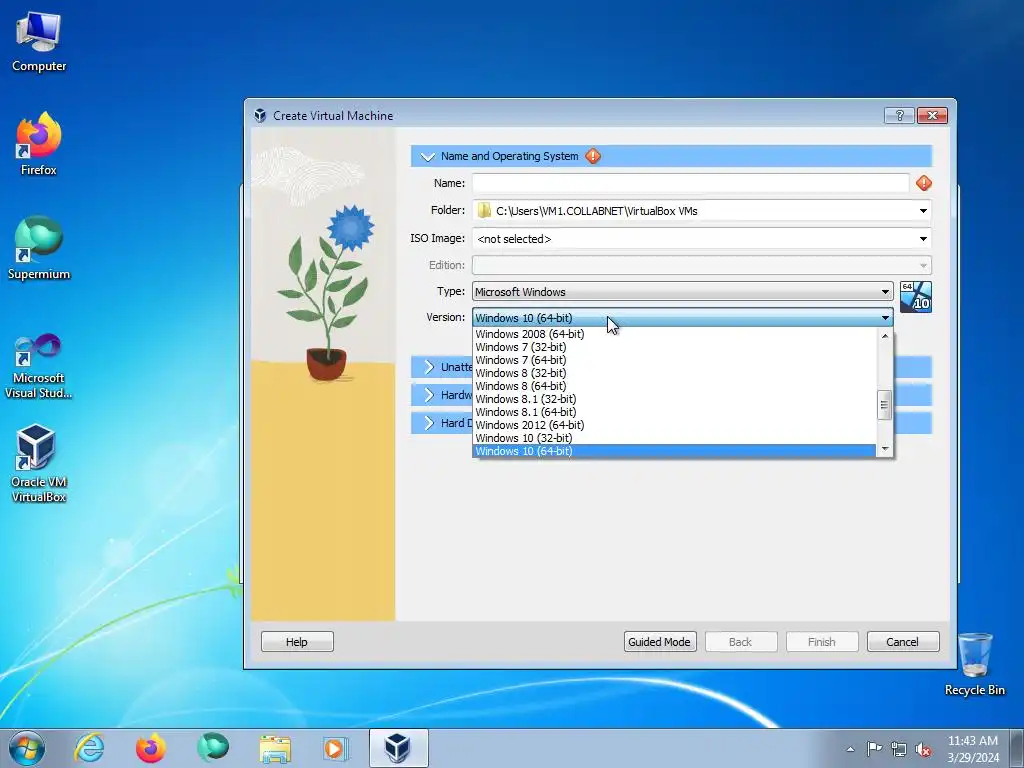Choose Windows 7 (32-bit) from the list
The image size is (1024, 768).
pos(674,347)
